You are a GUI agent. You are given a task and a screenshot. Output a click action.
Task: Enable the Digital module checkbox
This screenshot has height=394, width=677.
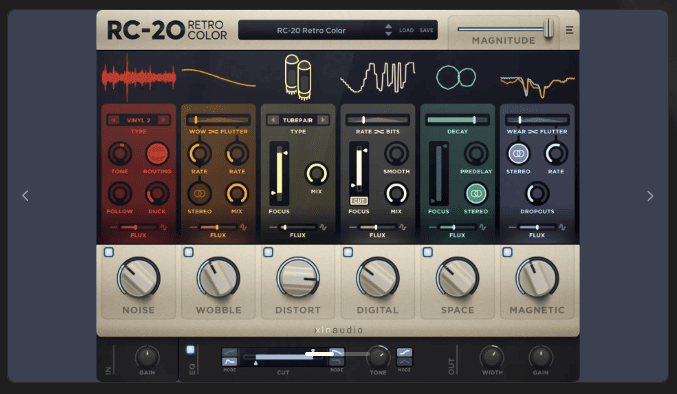tap(348, 252)
